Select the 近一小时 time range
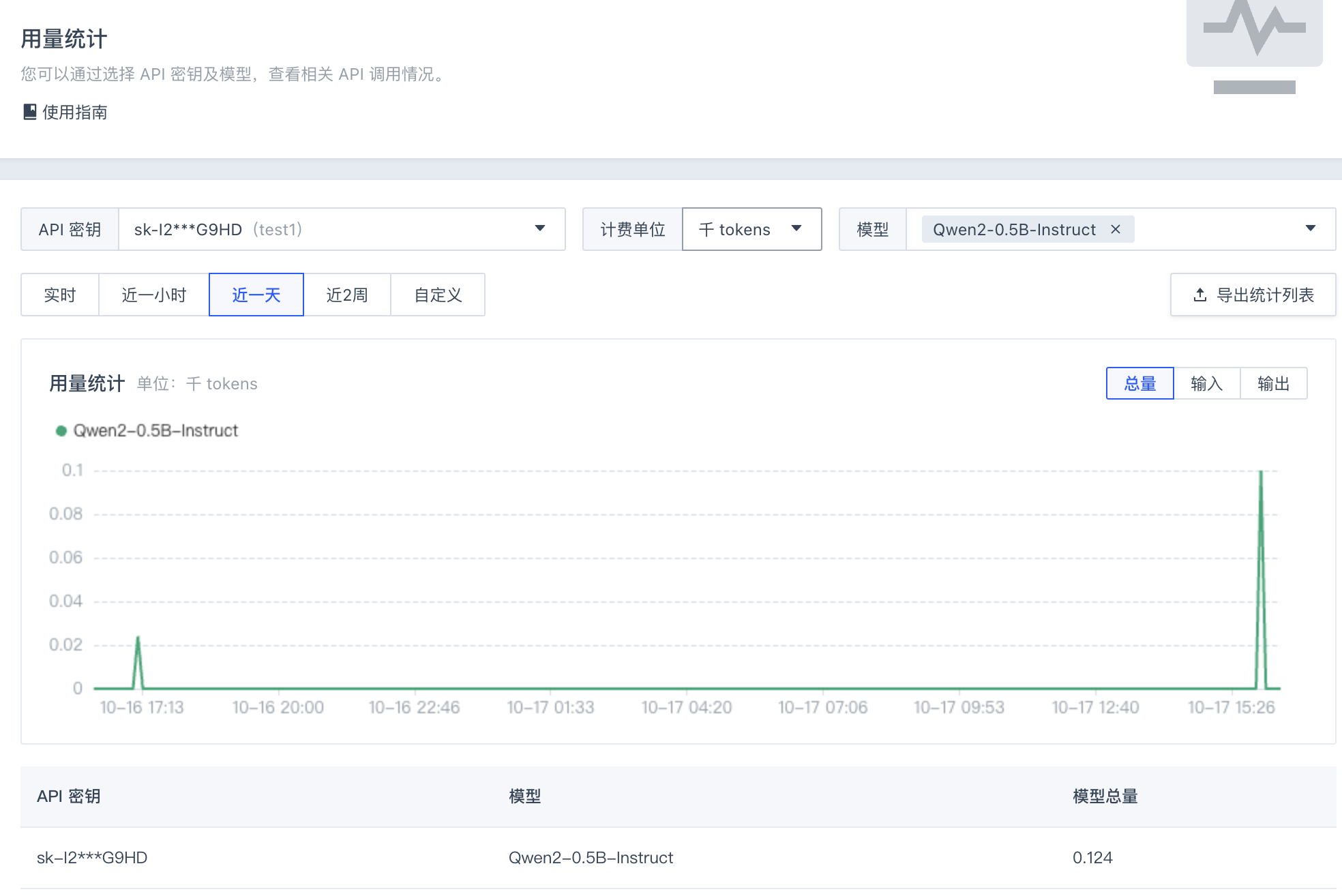 pyautogui.click(x=154, y=295)
